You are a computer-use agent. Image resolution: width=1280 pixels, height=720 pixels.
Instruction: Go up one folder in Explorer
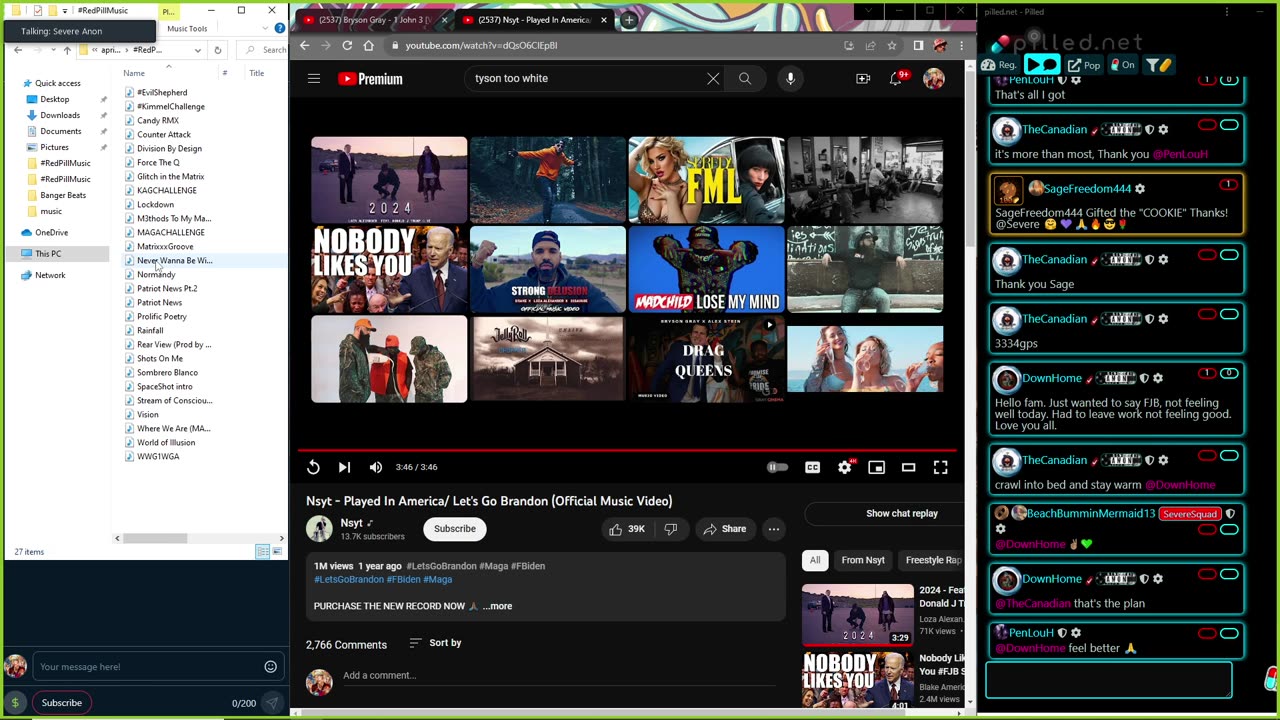(67, 50)
